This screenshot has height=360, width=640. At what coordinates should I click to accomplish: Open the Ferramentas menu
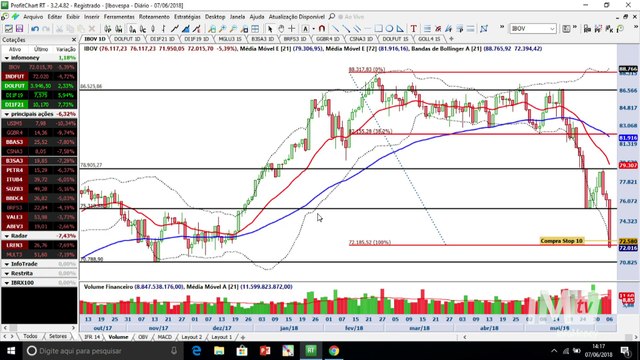(119, 17)
